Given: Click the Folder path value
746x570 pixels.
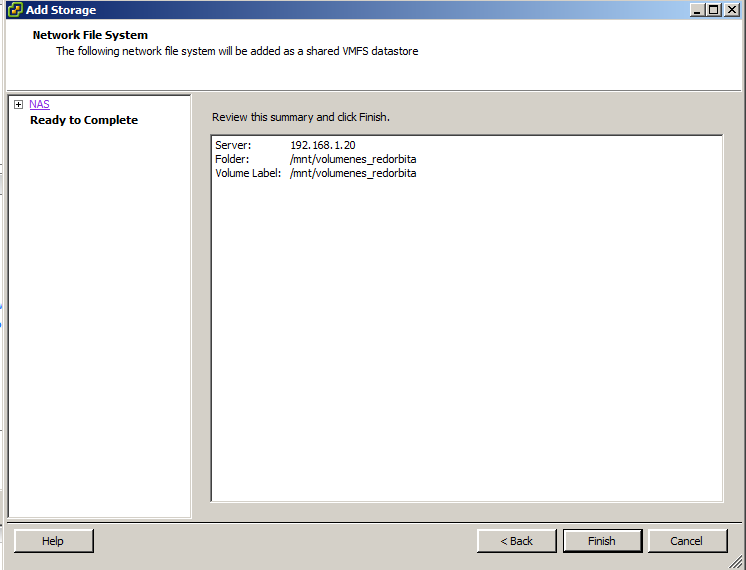Looking at the screenshot, I should (x=352, y=159).
